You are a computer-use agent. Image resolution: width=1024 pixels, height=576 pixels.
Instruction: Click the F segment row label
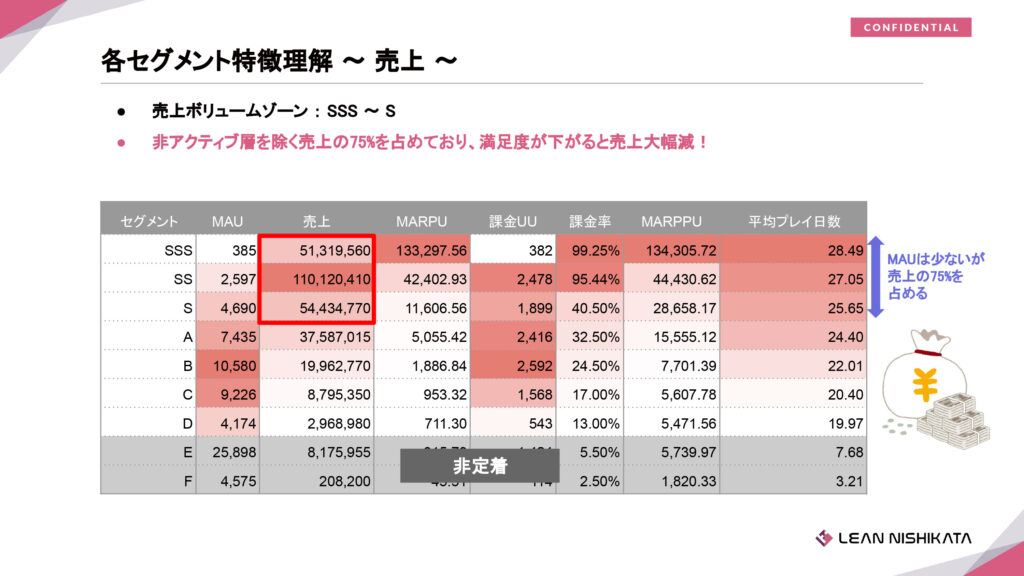click(x=186, y=480)
